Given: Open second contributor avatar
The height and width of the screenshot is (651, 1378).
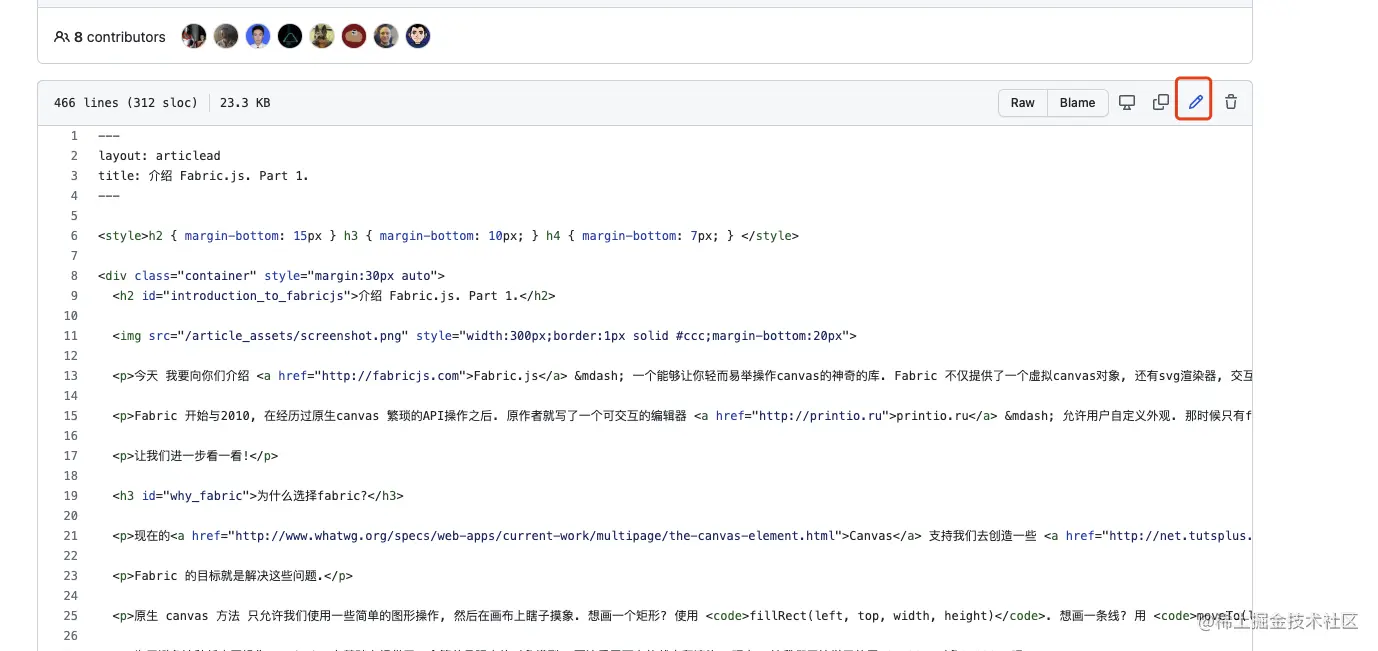Looking at the screenshot, I should pos(226,37).
